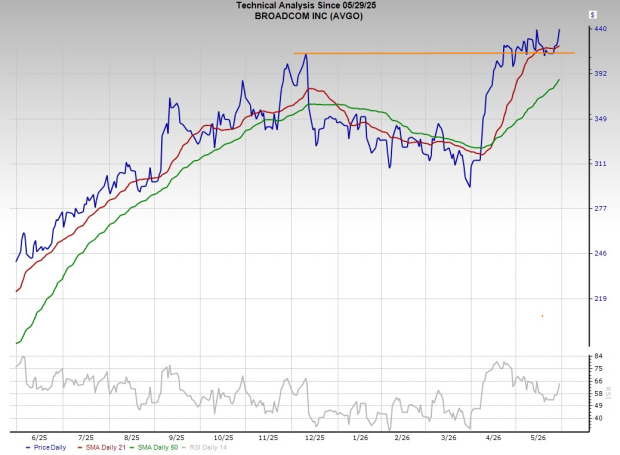The image size is (620, 455).
Task: Click the 'BROADCOM INC (AVGO)' subtitle
Action: tap(308, 16)
